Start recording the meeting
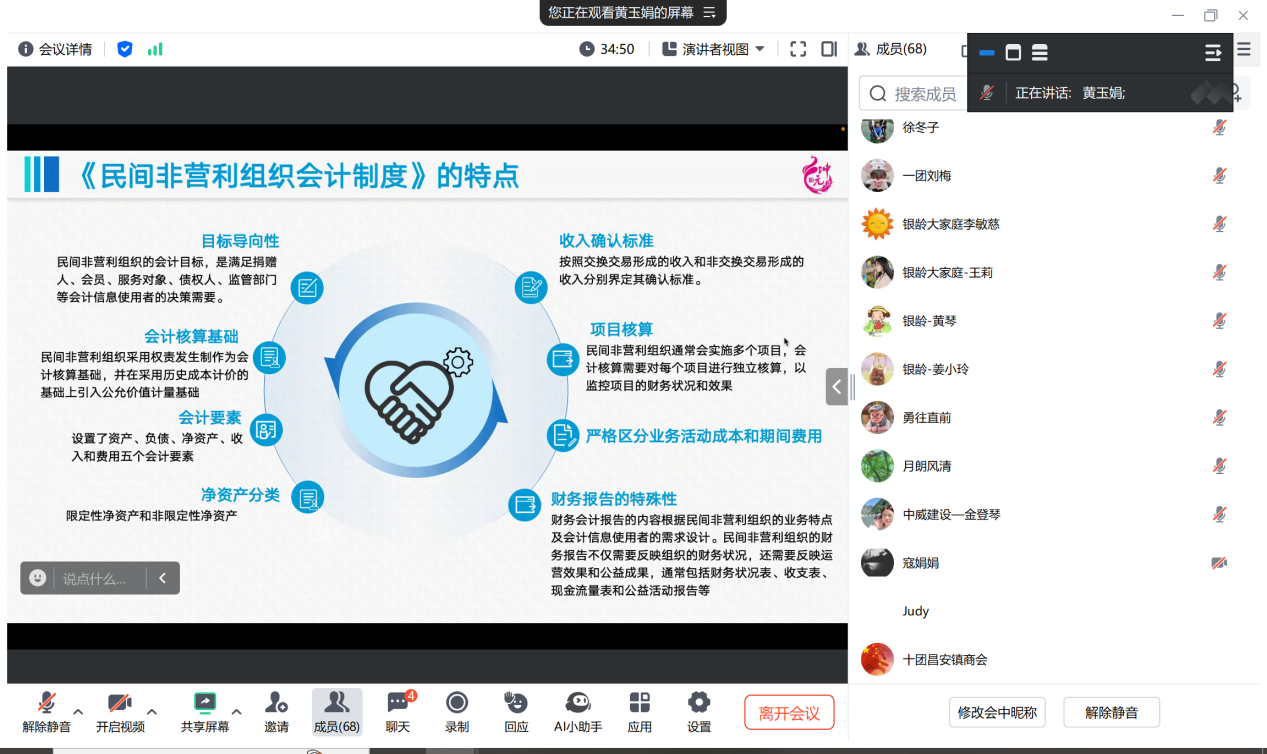Image resolution: width=1267 pixels, height=754 pixels. tap(456, 711)
